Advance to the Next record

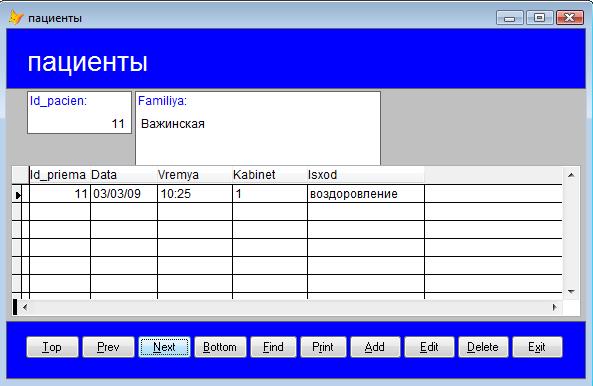(164, 347)
